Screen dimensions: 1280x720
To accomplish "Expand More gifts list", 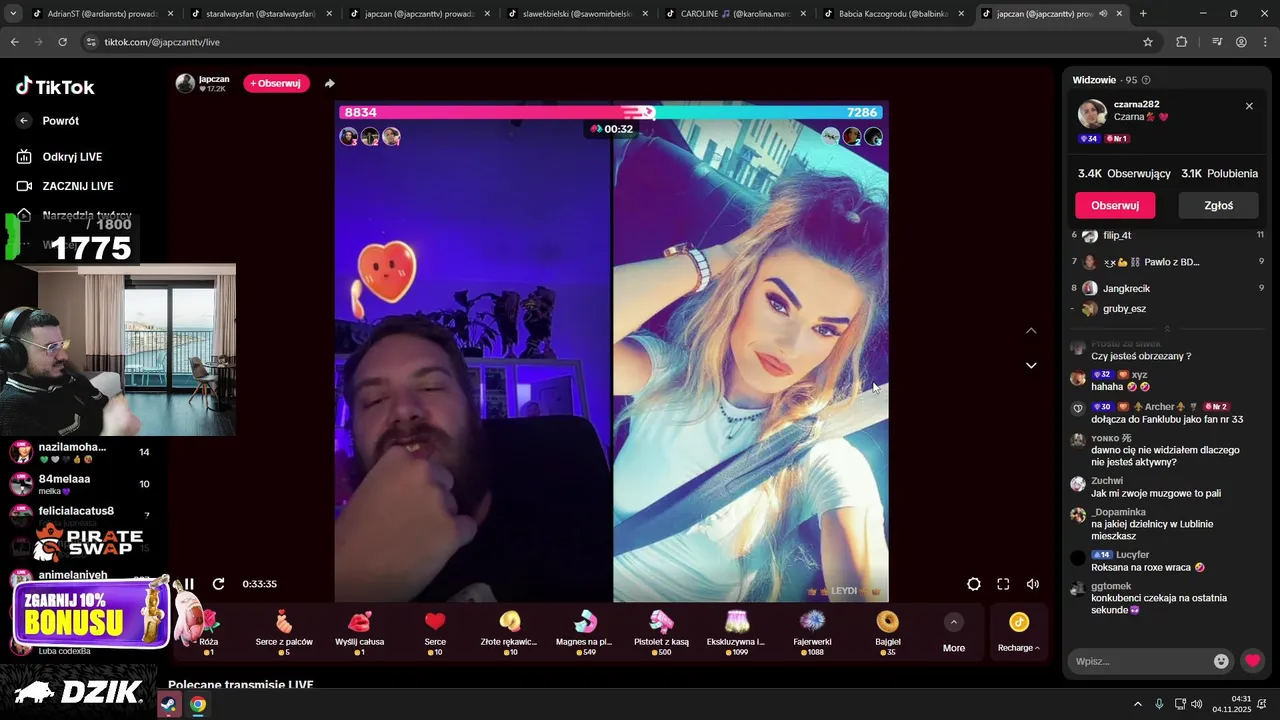I will (x=954, y=633).
